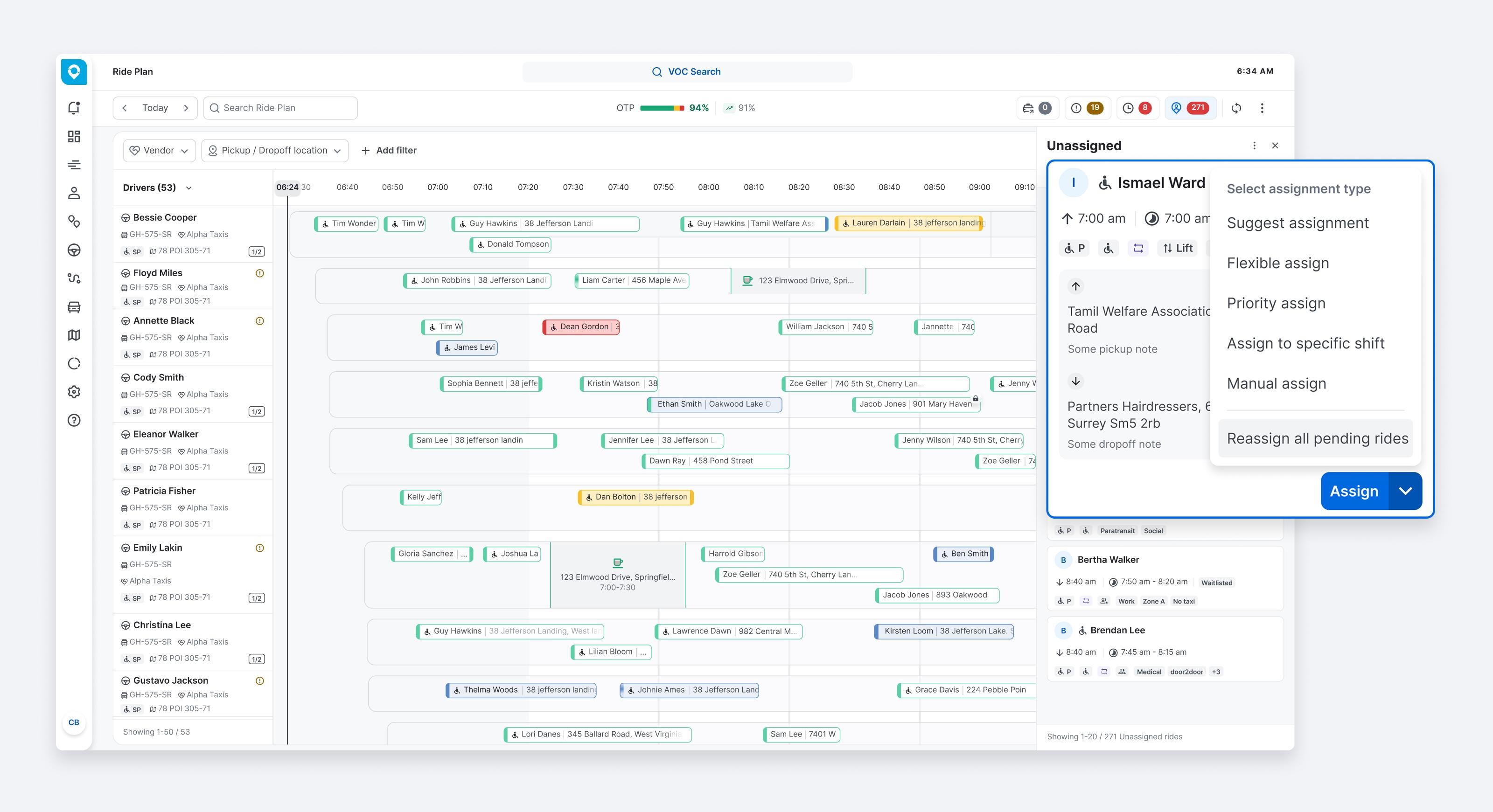This screenshot has width=1493, height=812.
Task: Expand the Drivers (53) chevron
Action: coord(188,187)
